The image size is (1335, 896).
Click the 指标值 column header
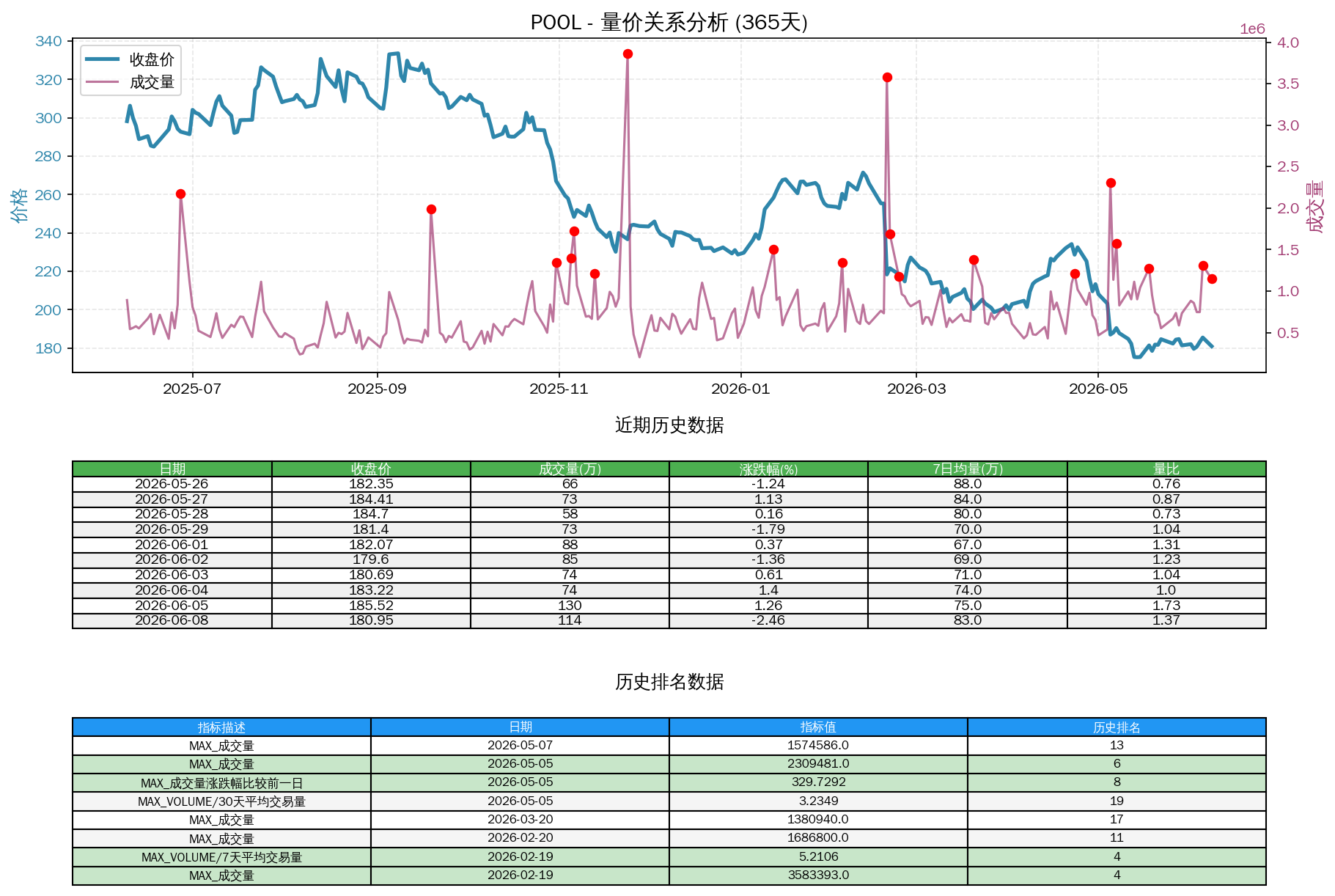tap(818, 727)
